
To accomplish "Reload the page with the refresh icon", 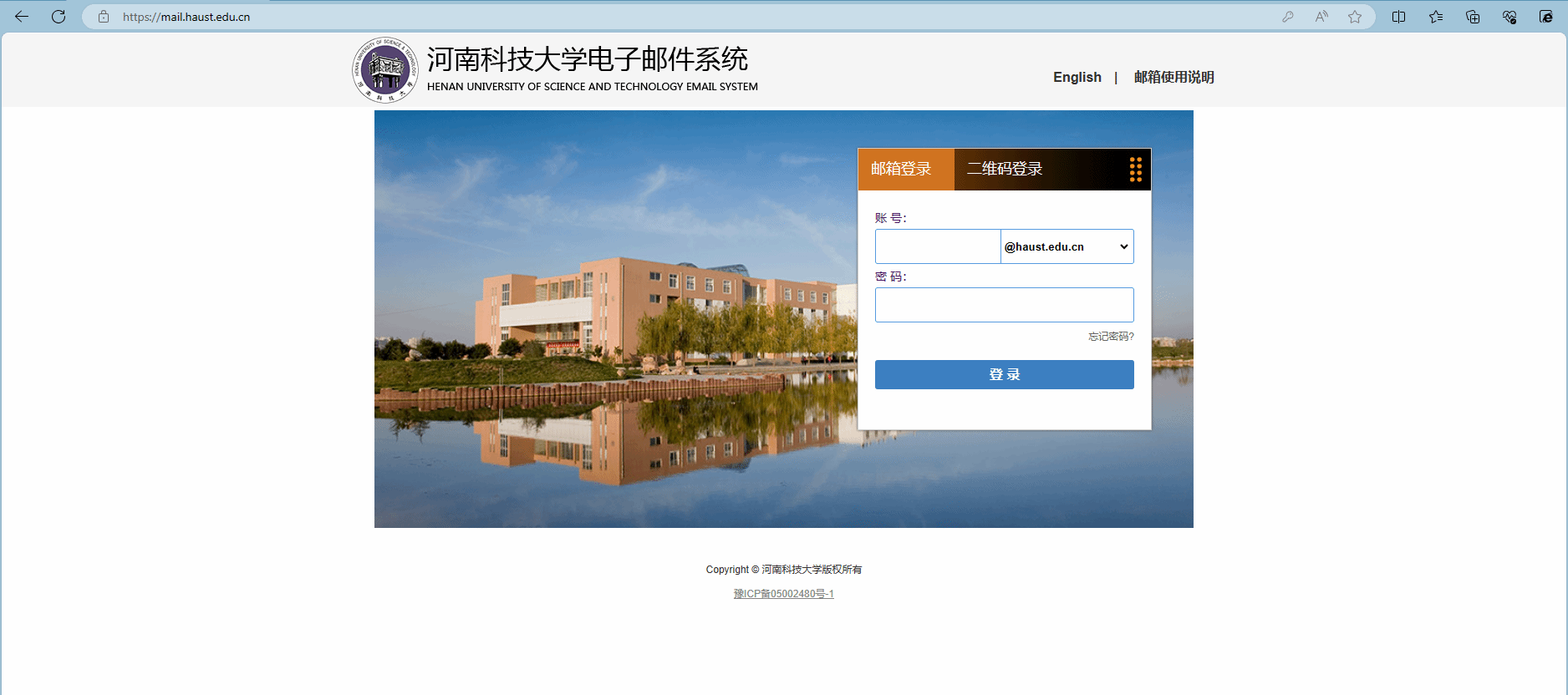I will (x=59, y=17).
